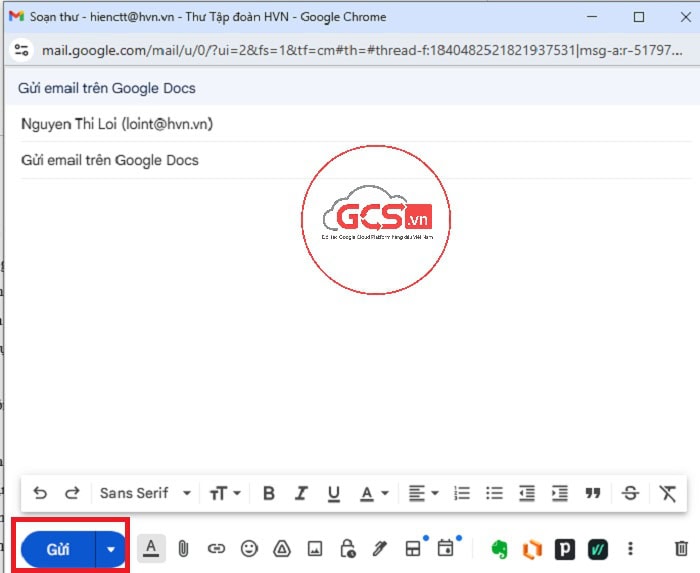Attach files with the paperclip icon

pos(183,548)
